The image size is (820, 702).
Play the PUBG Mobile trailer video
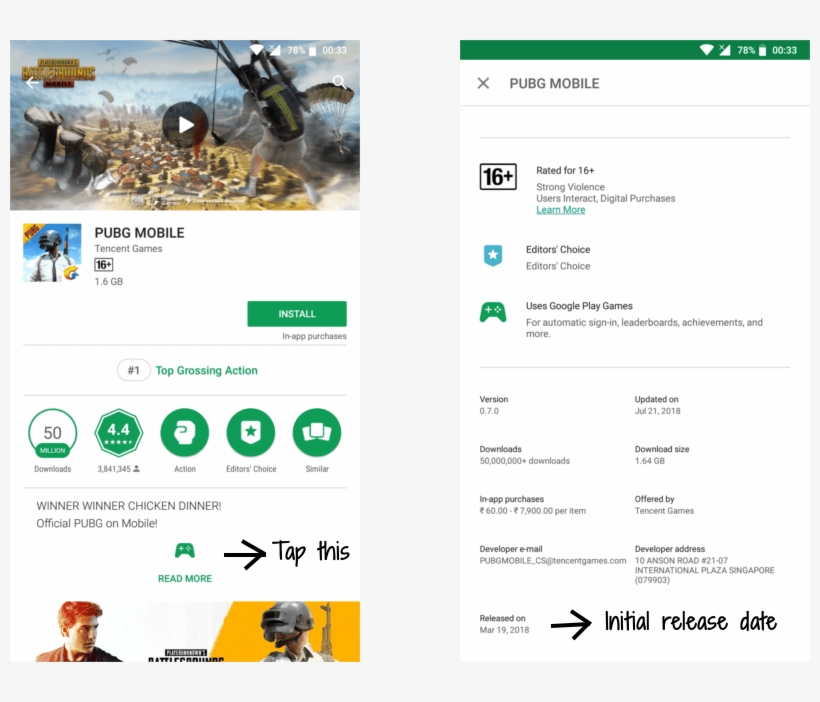pos(185,125)
